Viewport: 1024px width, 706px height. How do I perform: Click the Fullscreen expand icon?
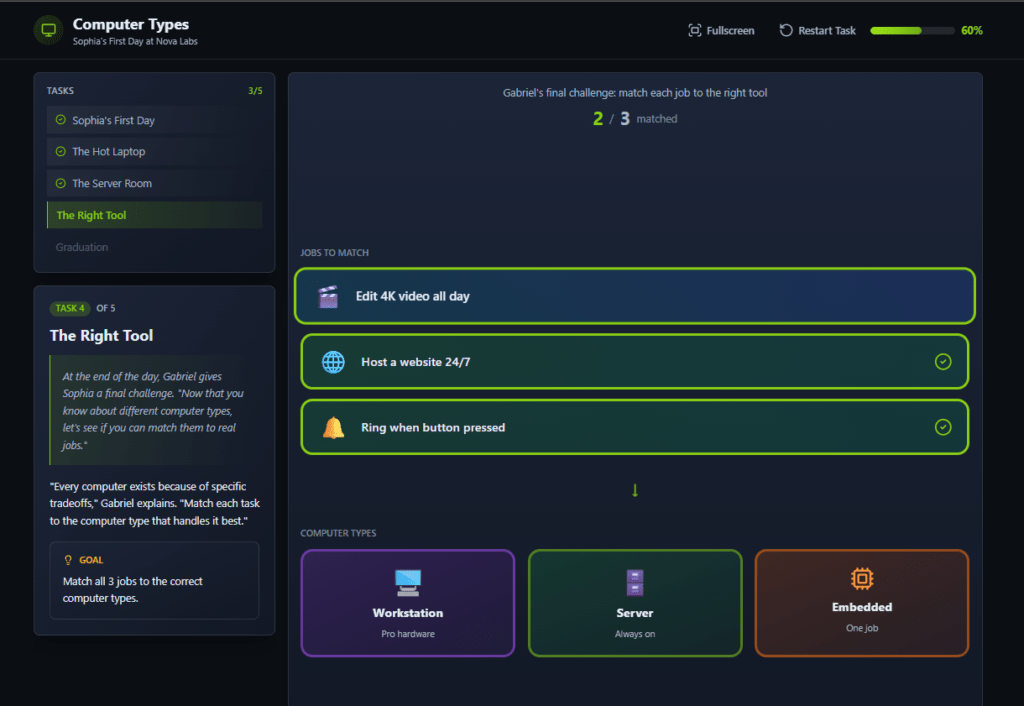point(695,31)
